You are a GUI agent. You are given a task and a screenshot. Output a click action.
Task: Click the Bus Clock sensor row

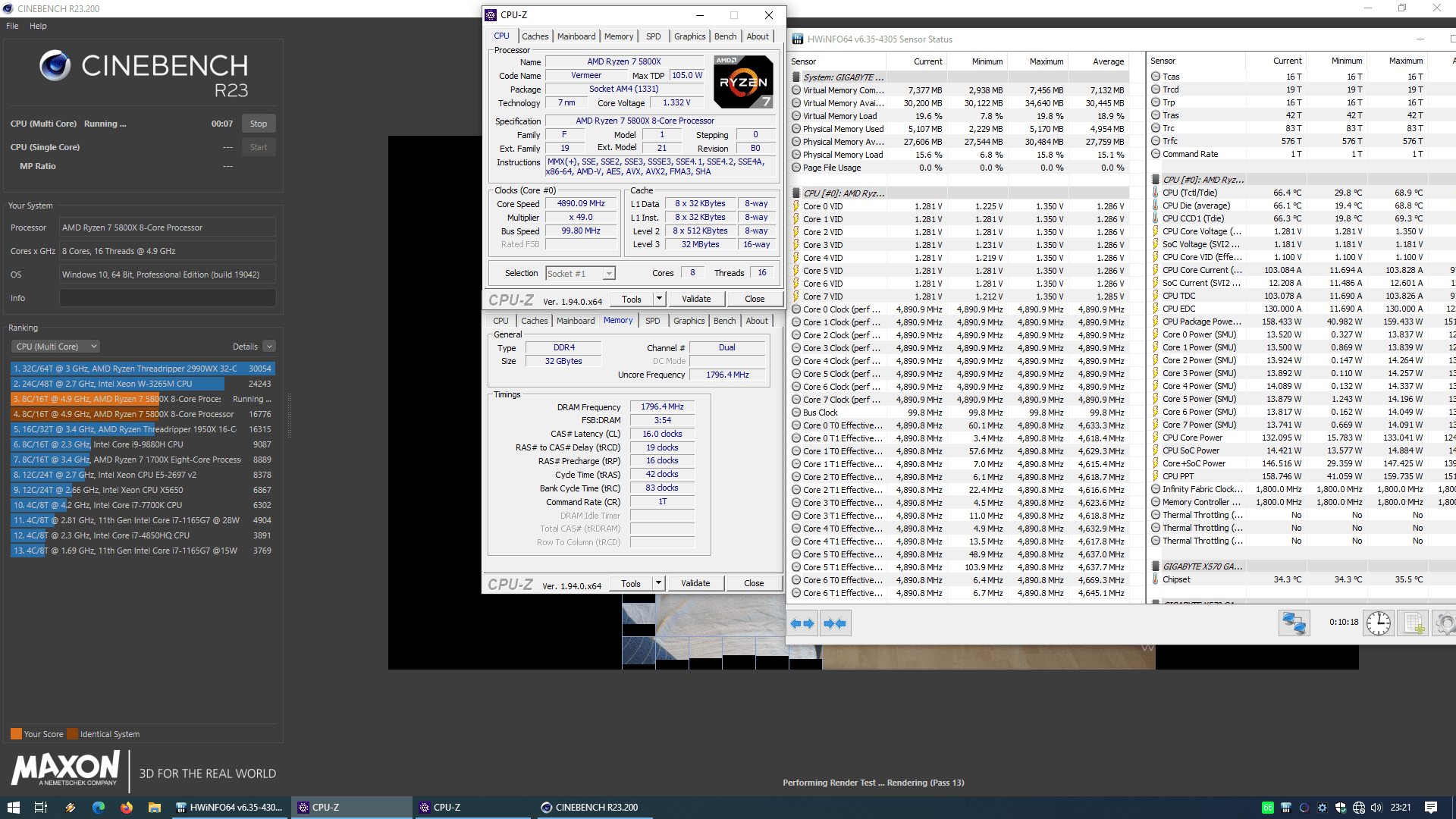[959, 413]
